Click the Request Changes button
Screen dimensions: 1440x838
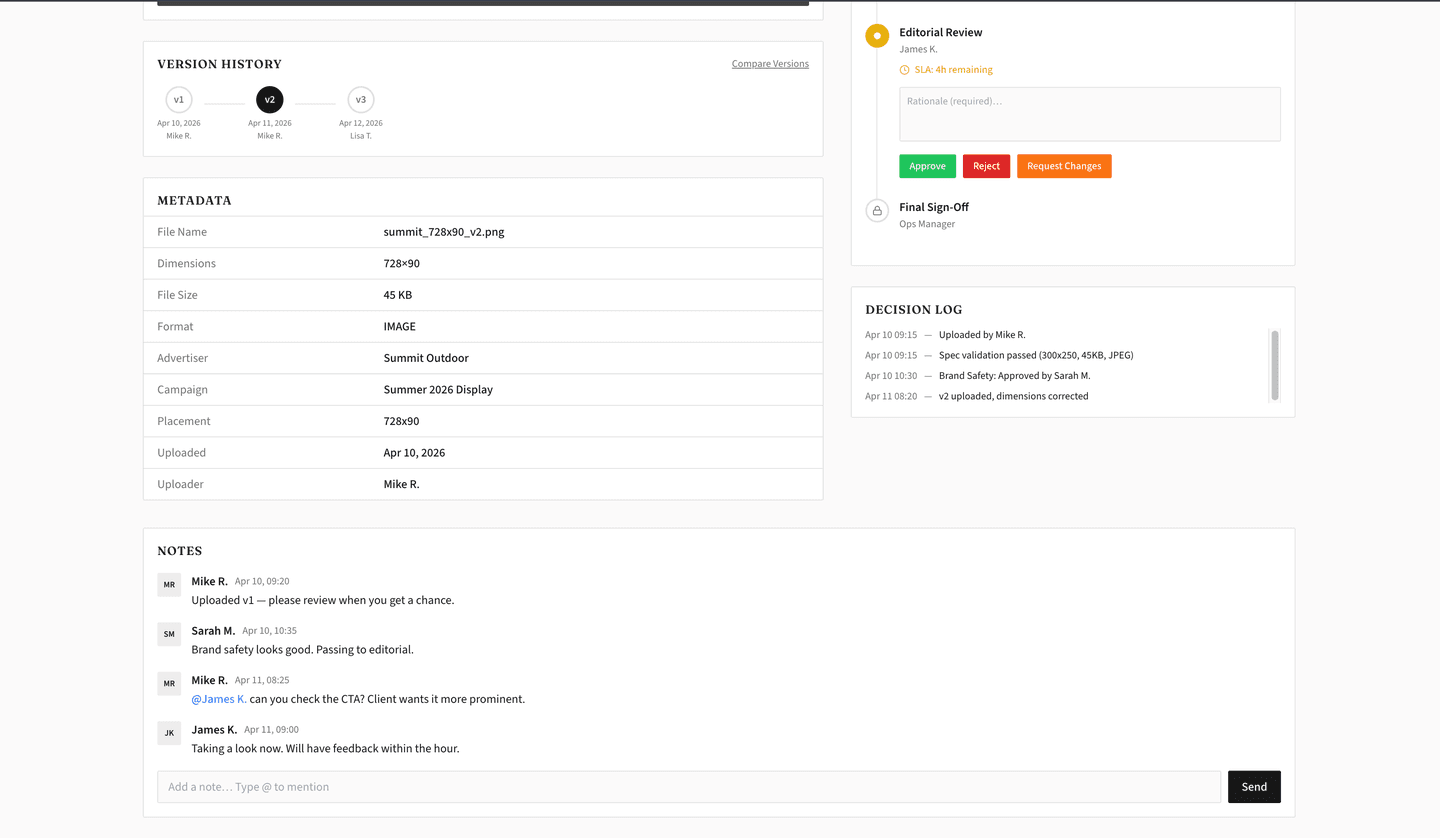click(x=1063, y=166)
